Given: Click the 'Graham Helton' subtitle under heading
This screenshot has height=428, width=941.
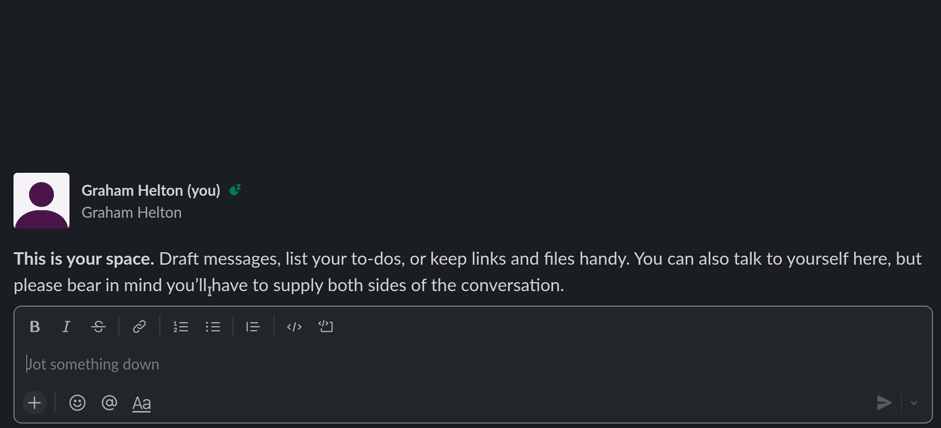Looking at the screenshot, I should point(131,212).
